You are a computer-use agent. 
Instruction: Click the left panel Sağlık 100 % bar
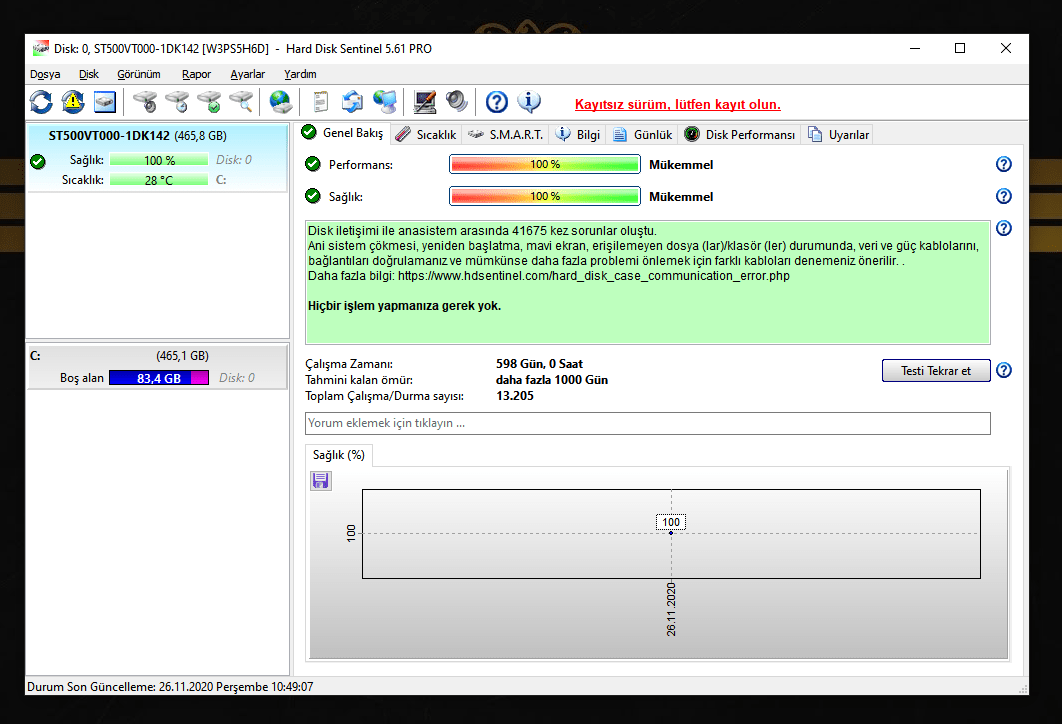[158, 161]
